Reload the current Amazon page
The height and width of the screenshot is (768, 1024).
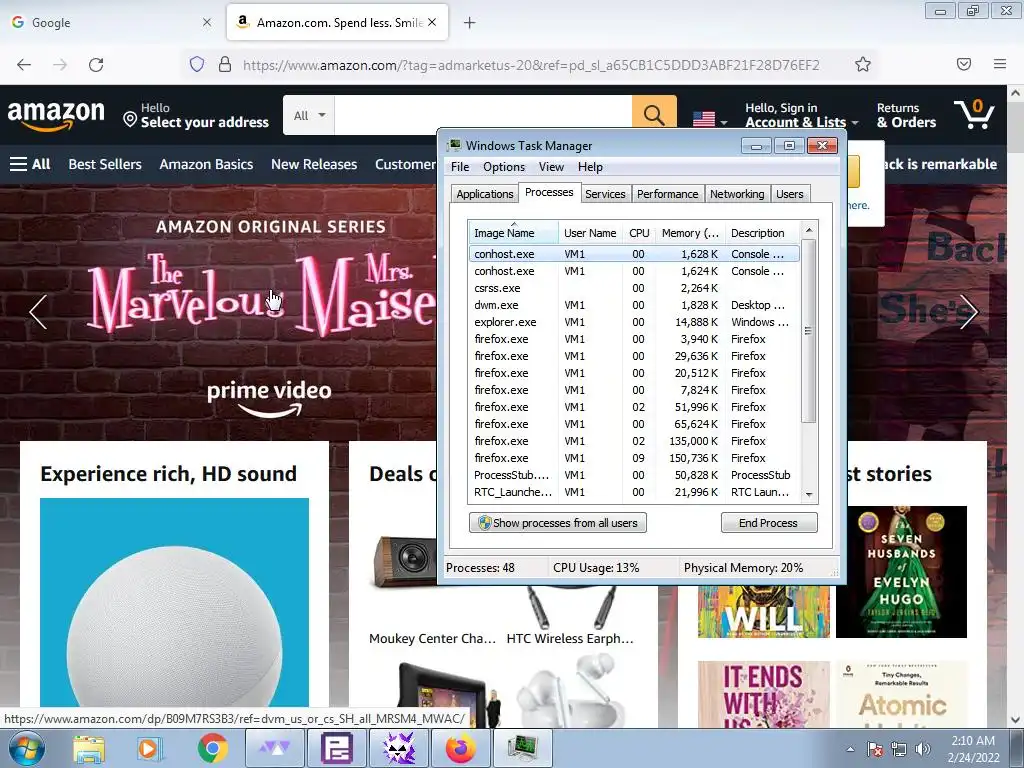(x=96, y=65)
